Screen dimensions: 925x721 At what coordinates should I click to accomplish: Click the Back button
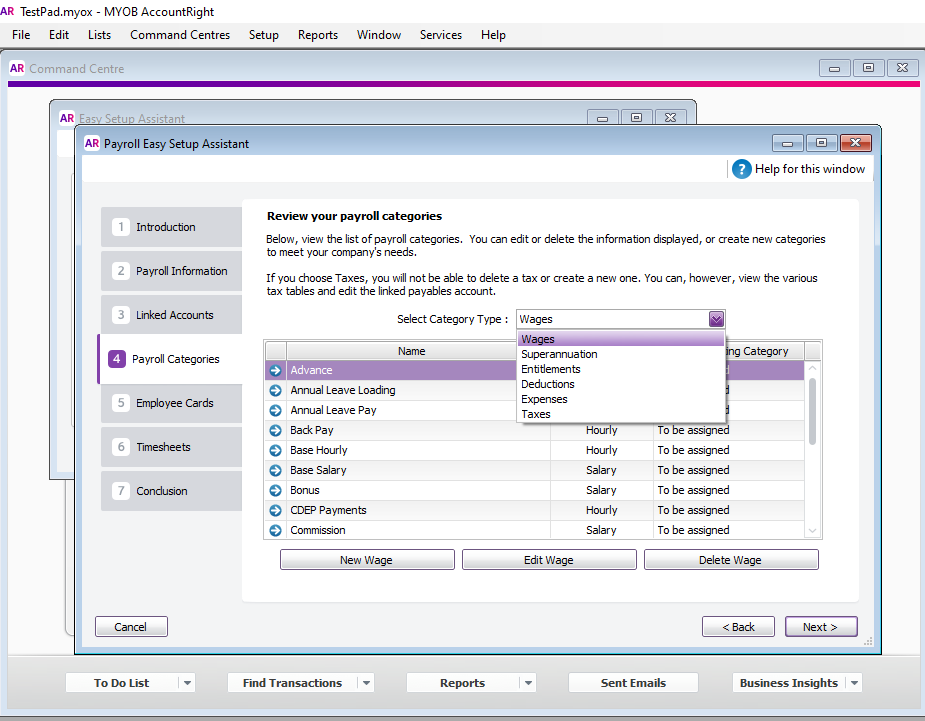point(738,627)
